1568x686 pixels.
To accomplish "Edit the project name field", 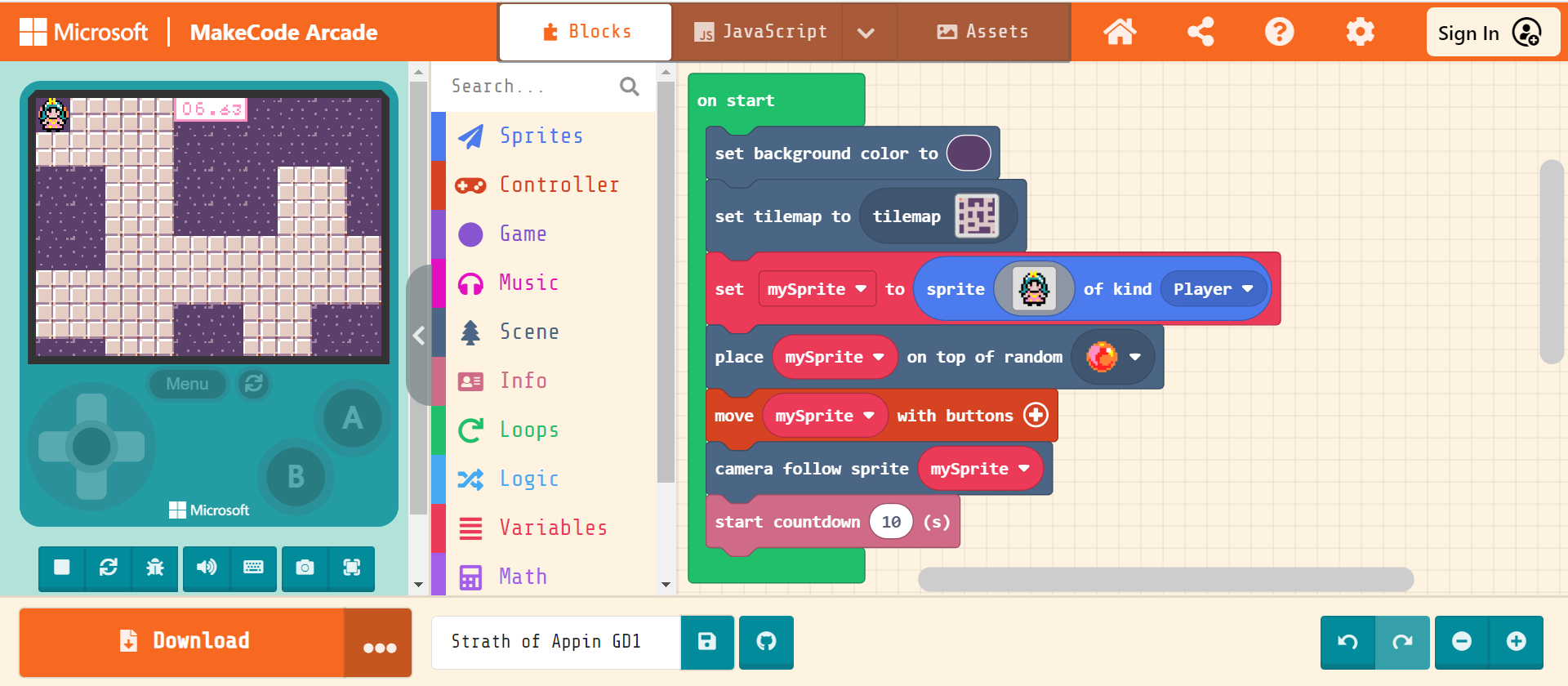I will pos(557,642).
